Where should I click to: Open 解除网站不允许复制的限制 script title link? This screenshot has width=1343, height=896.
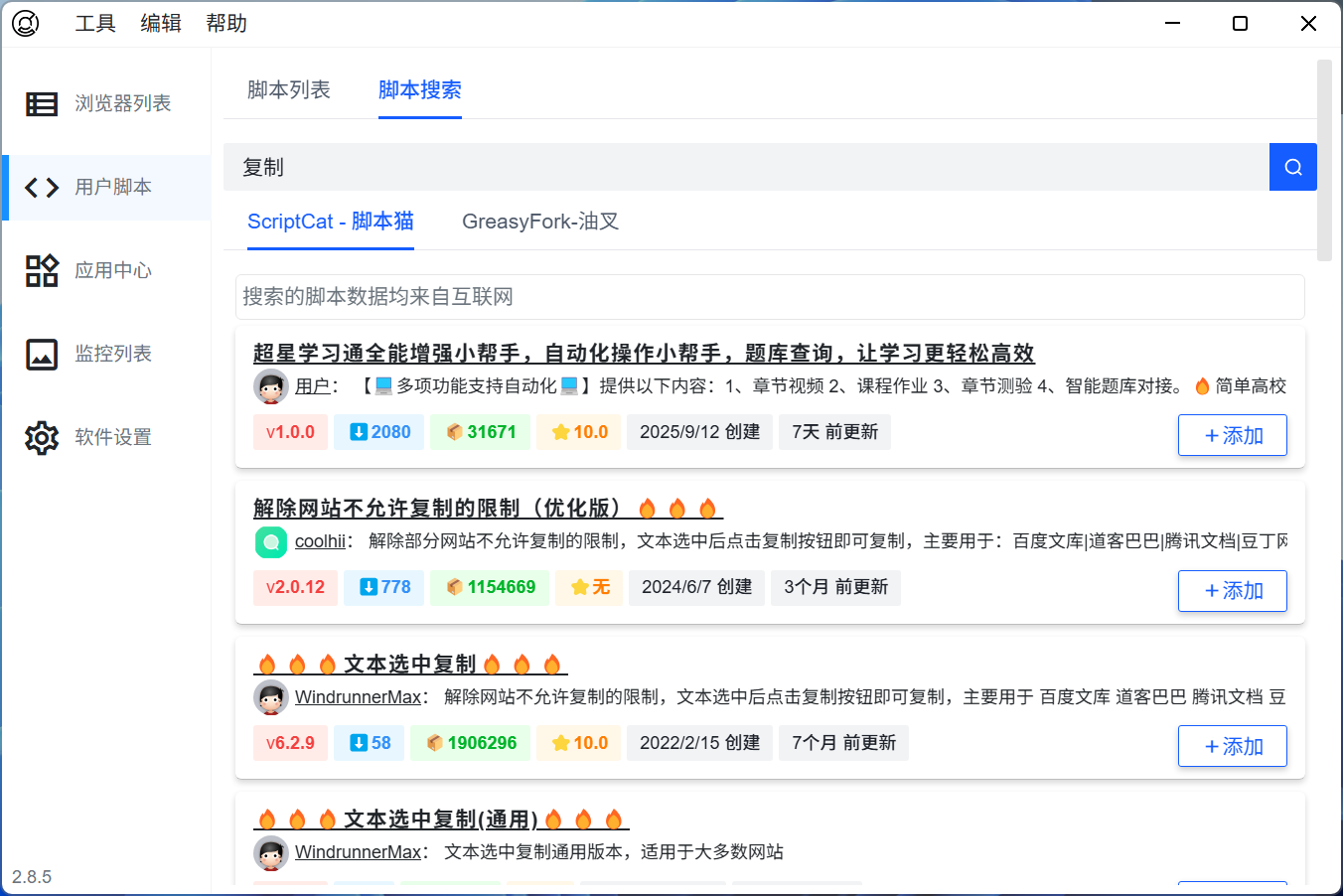click(437, 509)
